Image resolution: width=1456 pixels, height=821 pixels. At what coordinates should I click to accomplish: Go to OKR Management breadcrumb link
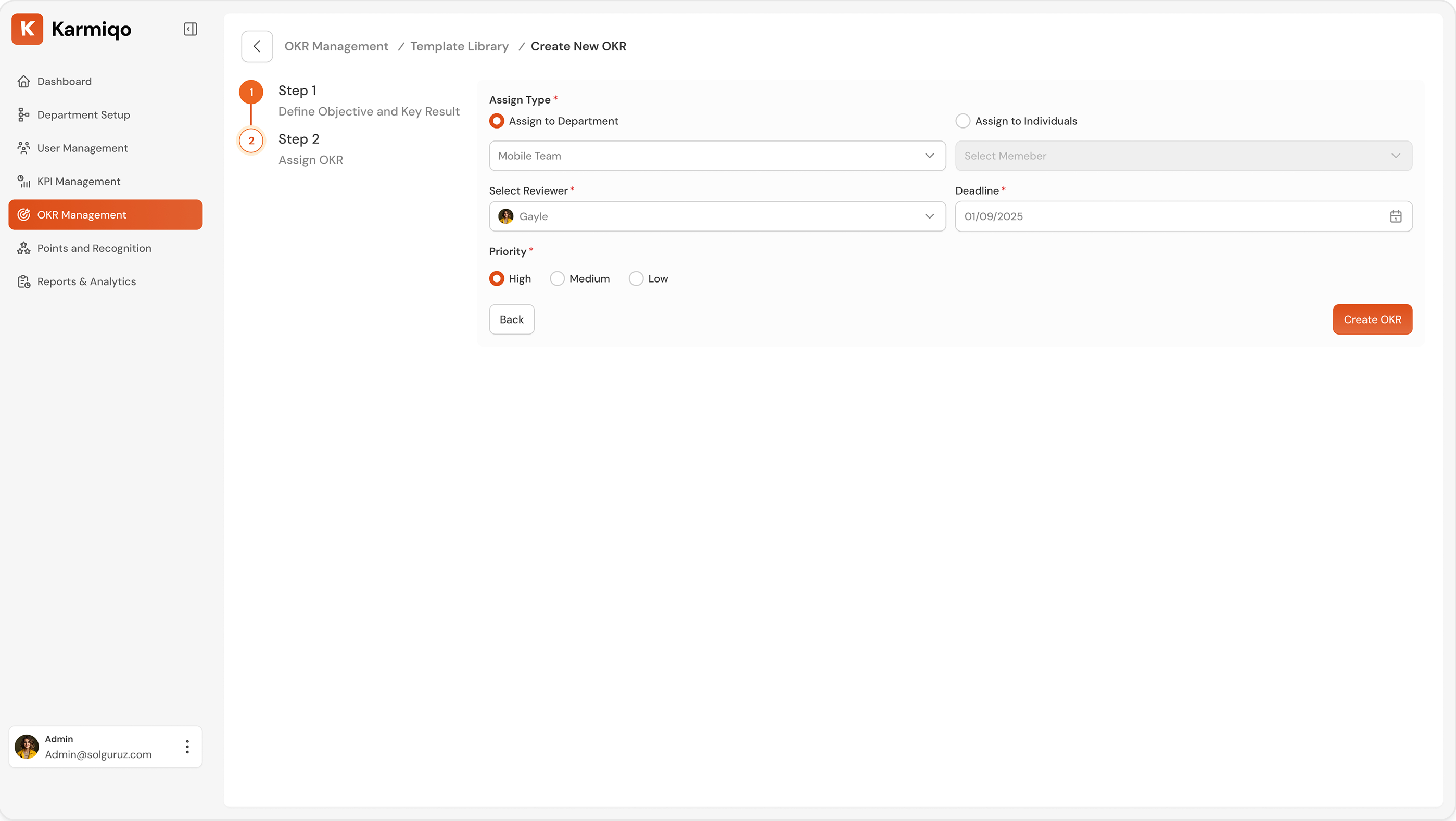point(336,46)
